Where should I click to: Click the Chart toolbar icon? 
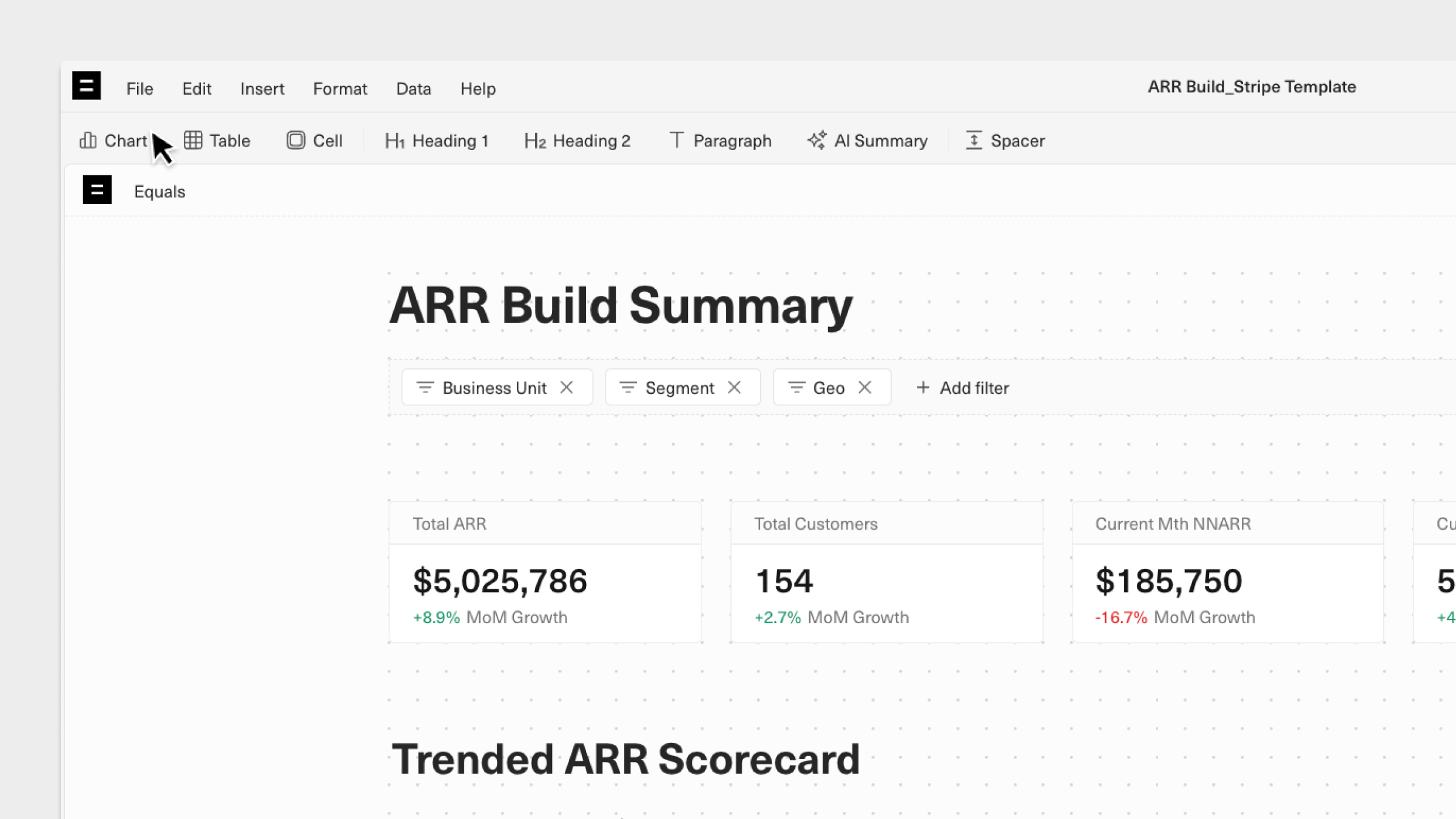pos(88,141)
